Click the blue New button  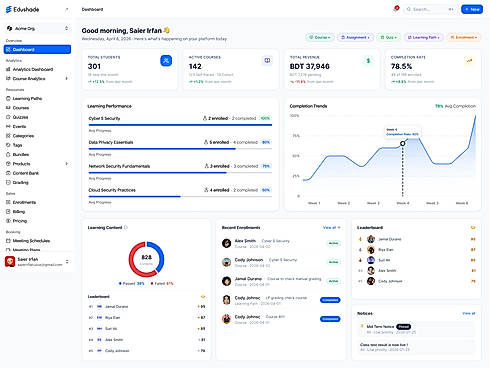[472, 9]
